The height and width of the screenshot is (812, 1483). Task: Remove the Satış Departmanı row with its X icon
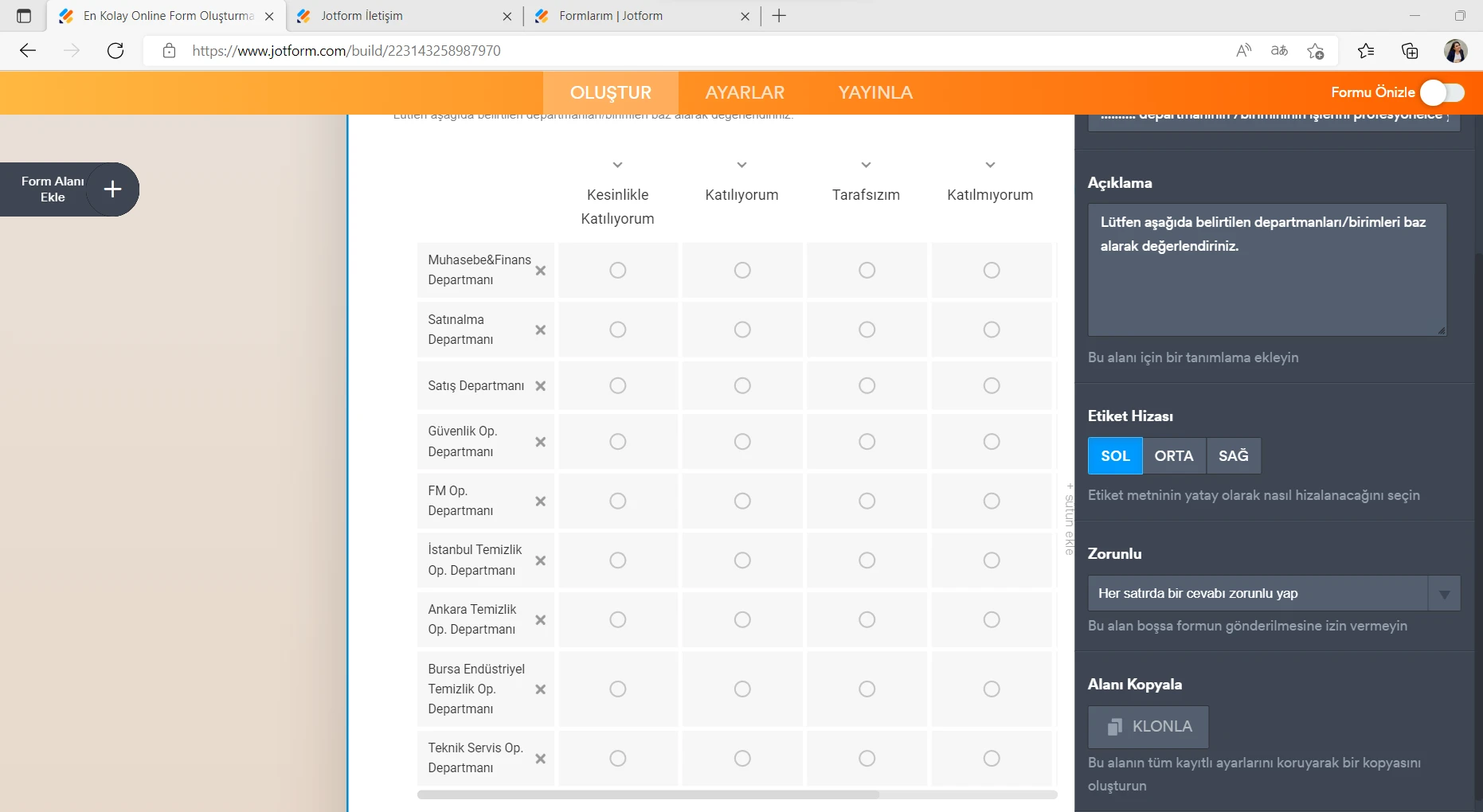click(541, 386)
